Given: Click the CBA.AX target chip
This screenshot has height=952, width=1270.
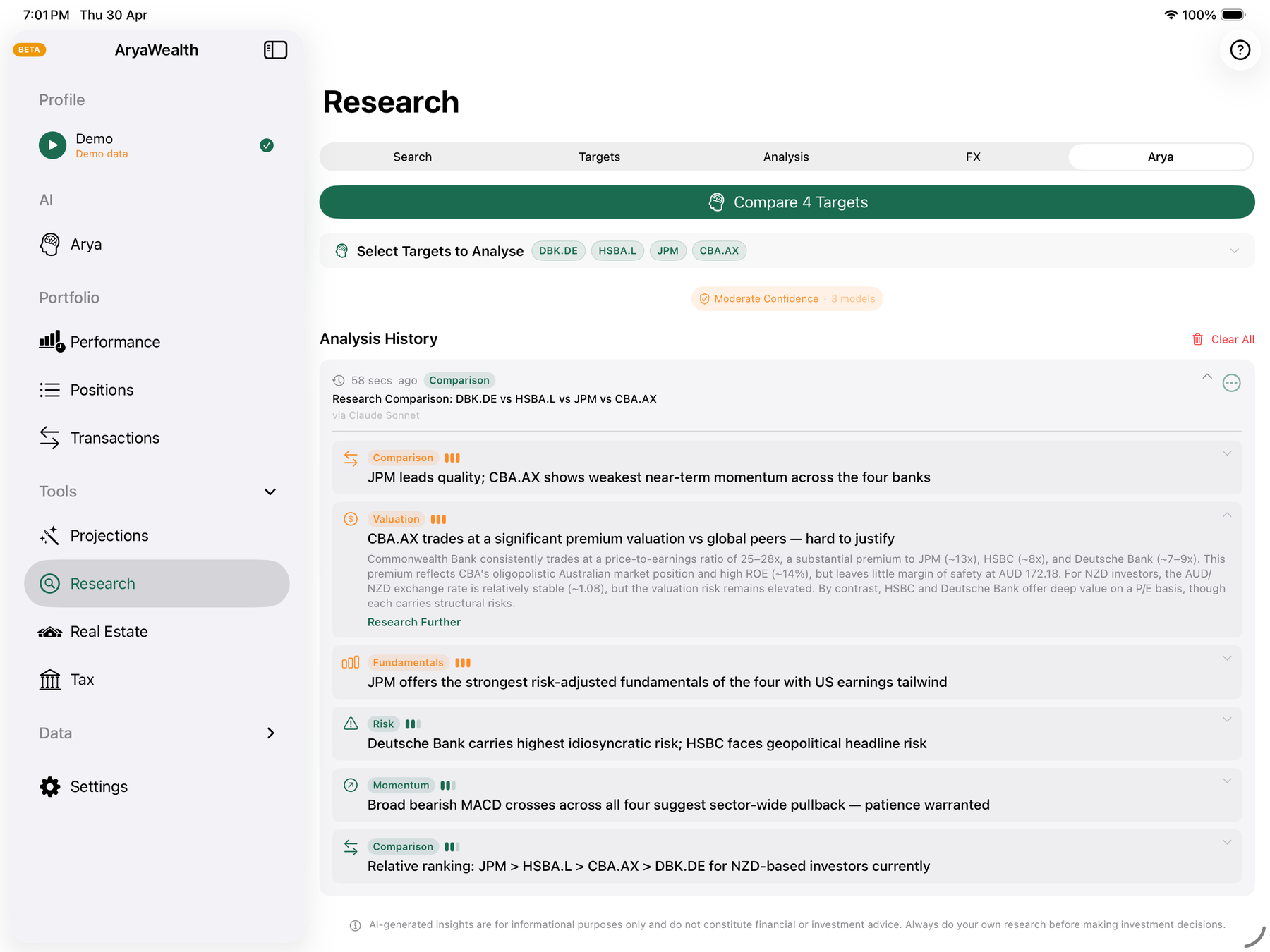Looking at the screenshot, I should (x=719, y=251).
